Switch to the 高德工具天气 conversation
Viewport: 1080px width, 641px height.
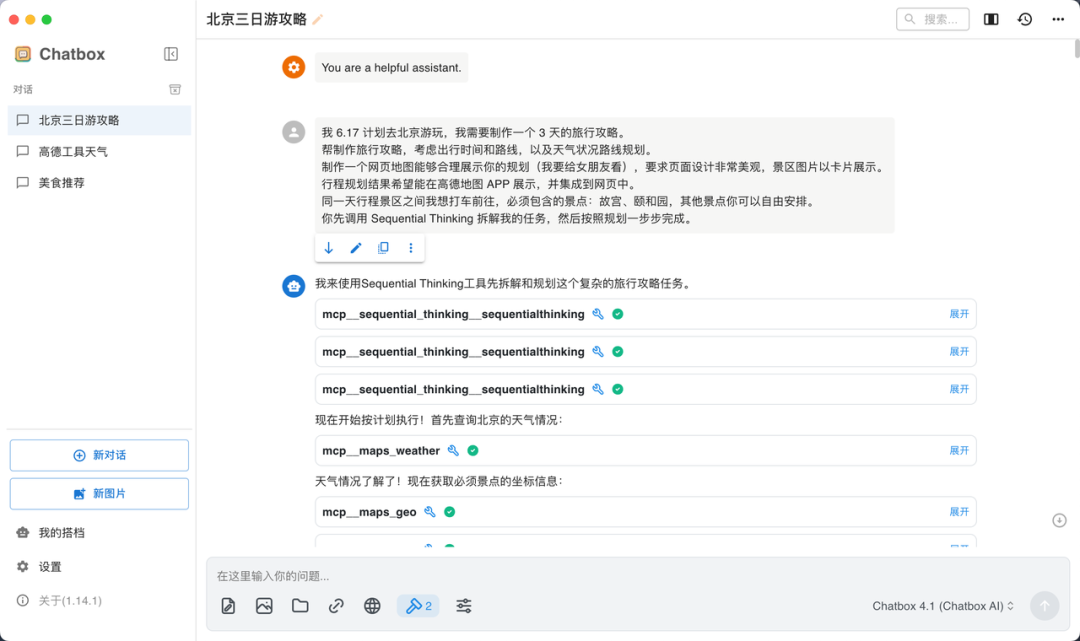[75, 152]
